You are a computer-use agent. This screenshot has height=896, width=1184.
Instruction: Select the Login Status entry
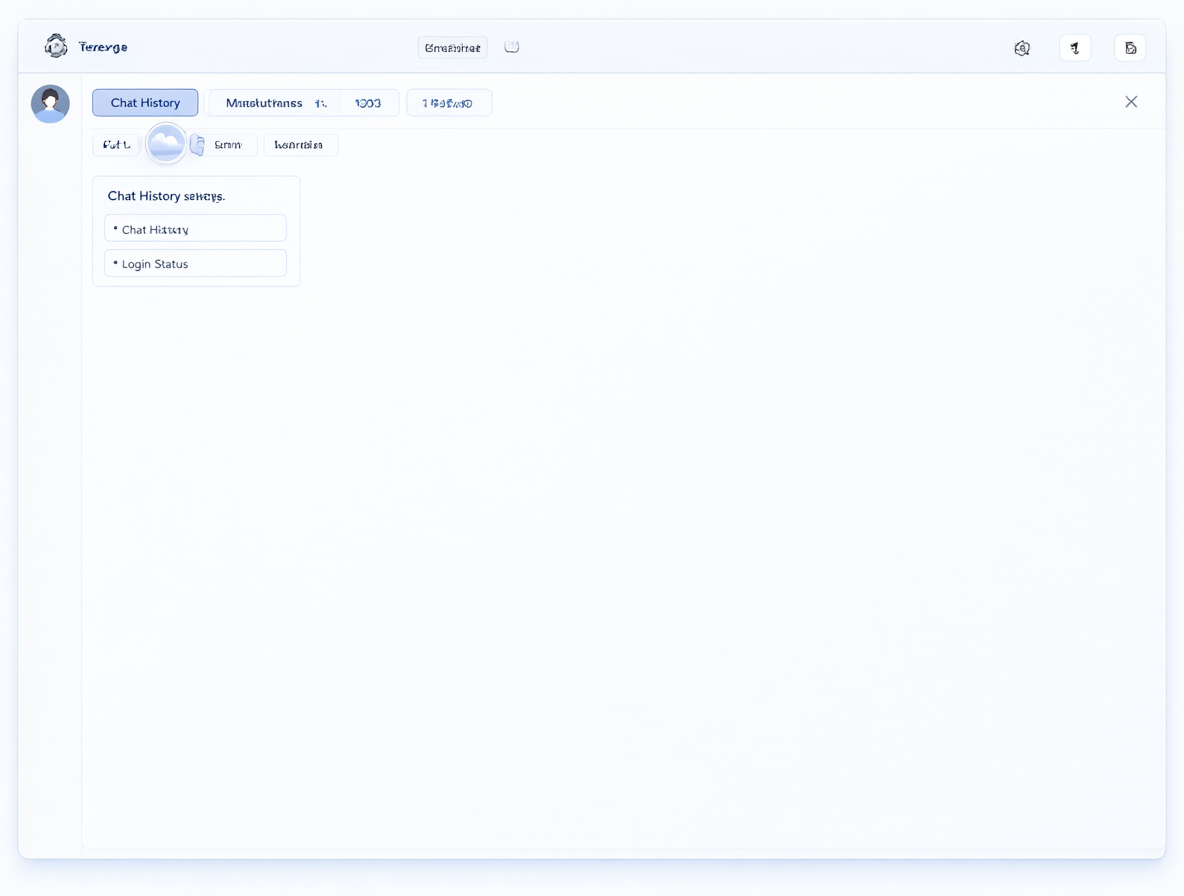[x=196, y=263]
